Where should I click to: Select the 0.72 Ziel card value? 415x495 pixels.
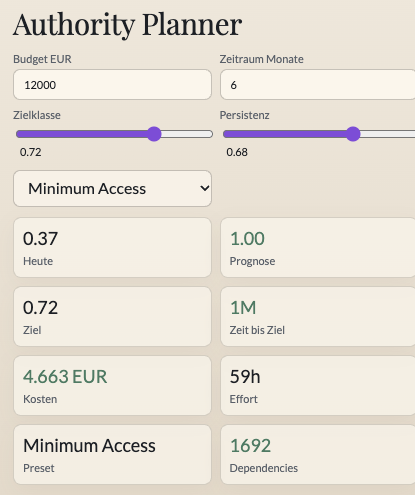40,308
